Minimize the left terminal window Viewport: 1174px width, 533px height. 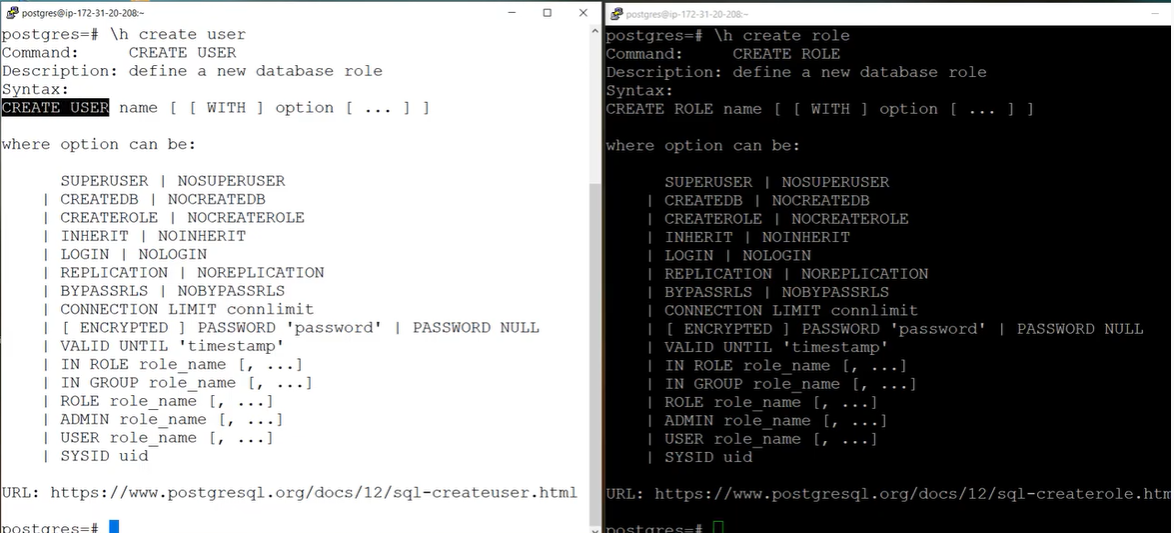[511, 13]
